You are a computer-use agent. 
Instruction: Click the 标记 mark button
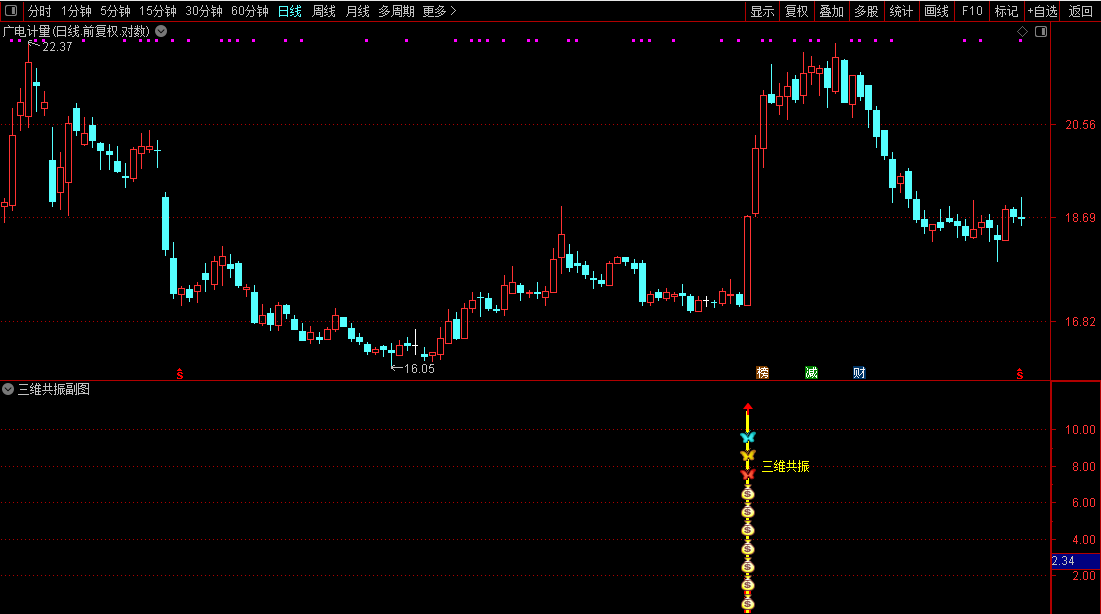point(1006,11)
